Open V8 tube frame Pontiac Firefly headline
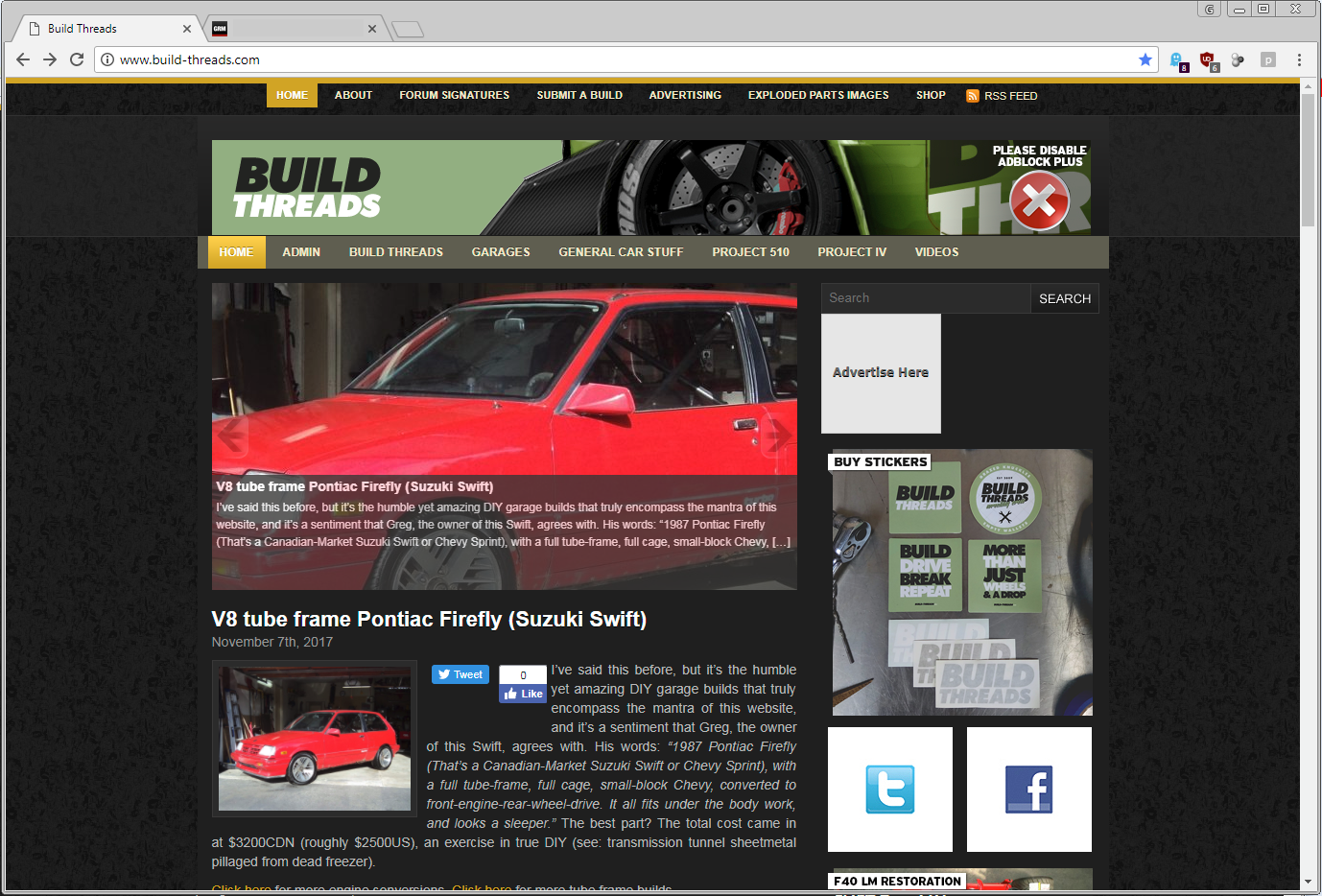The image size is (1322, 896). click(429, 619)
